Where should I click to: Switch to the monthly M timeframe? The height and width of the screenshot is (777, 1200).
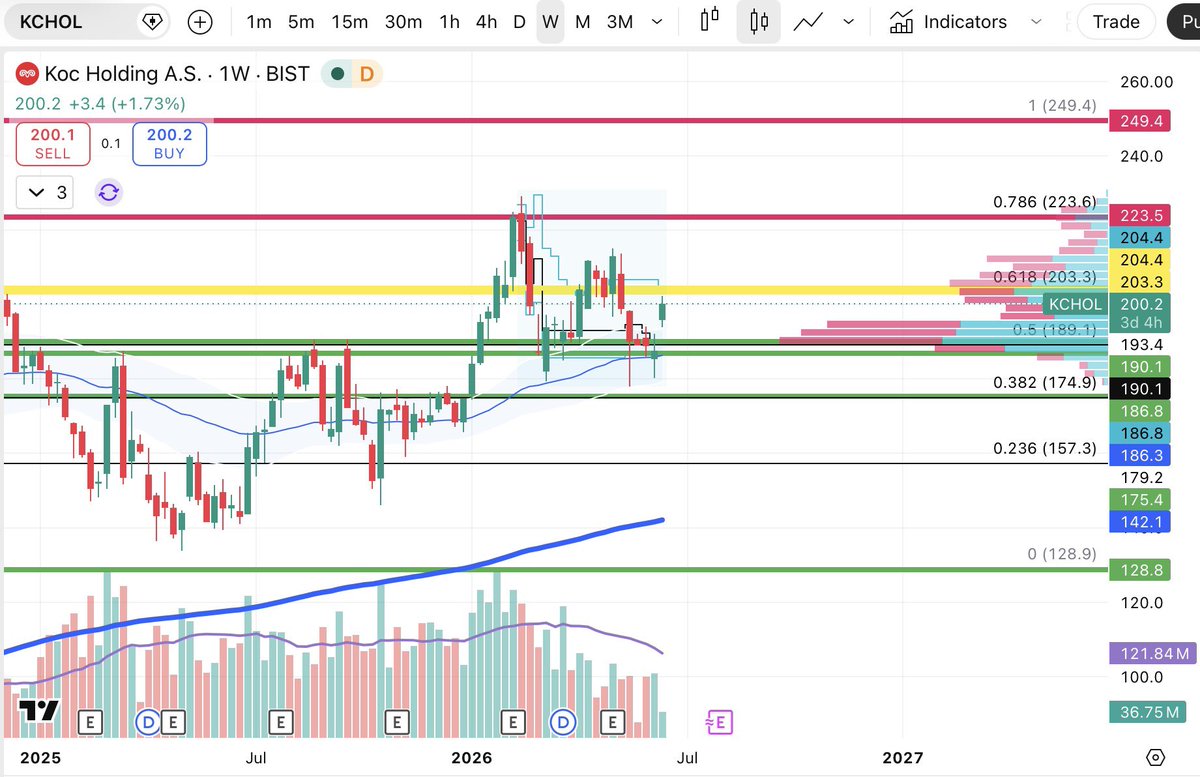click(582, 22)
